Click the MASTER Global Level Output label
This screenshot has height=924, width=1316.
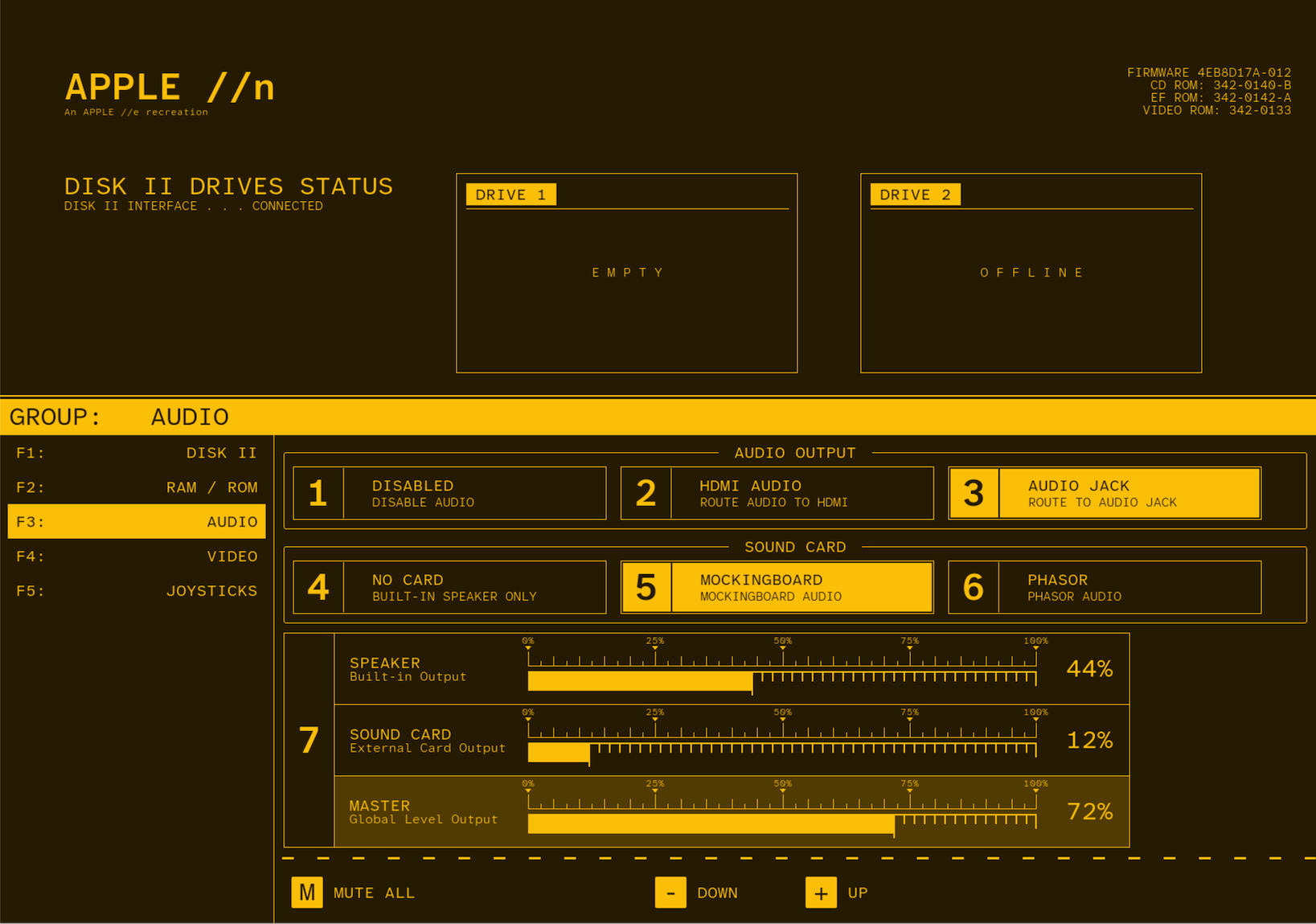423,811
